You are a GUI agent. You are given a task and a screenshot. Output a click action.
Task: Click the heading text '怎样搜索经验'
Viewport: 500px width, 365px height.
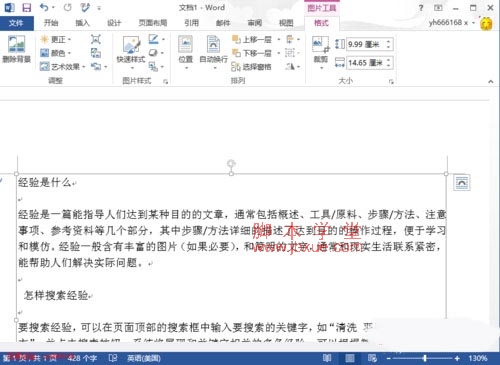point(56,295)
